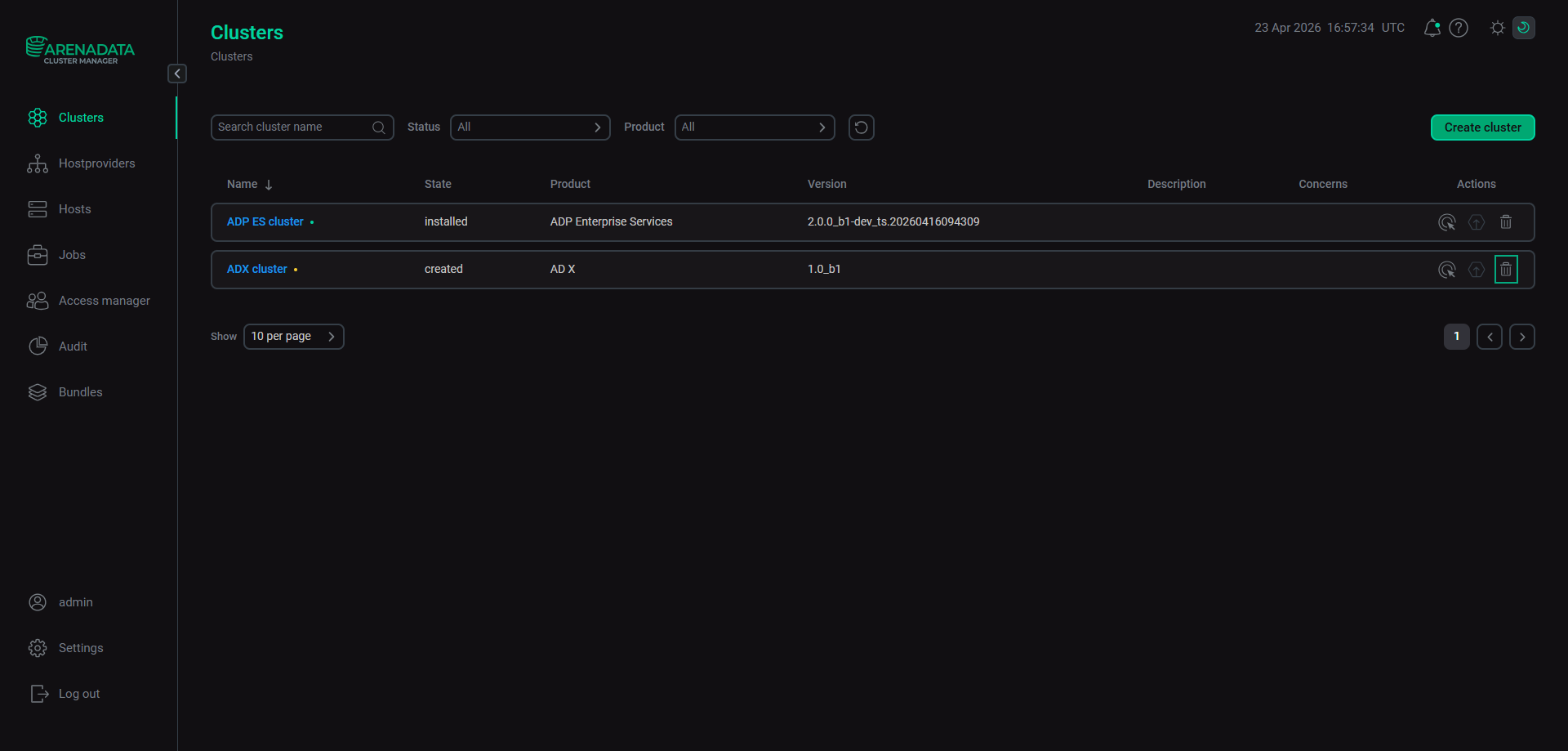Click the version '1.0_b1' cell
This screenshot has height=751, width=1568.
click(x=824, y=270)
